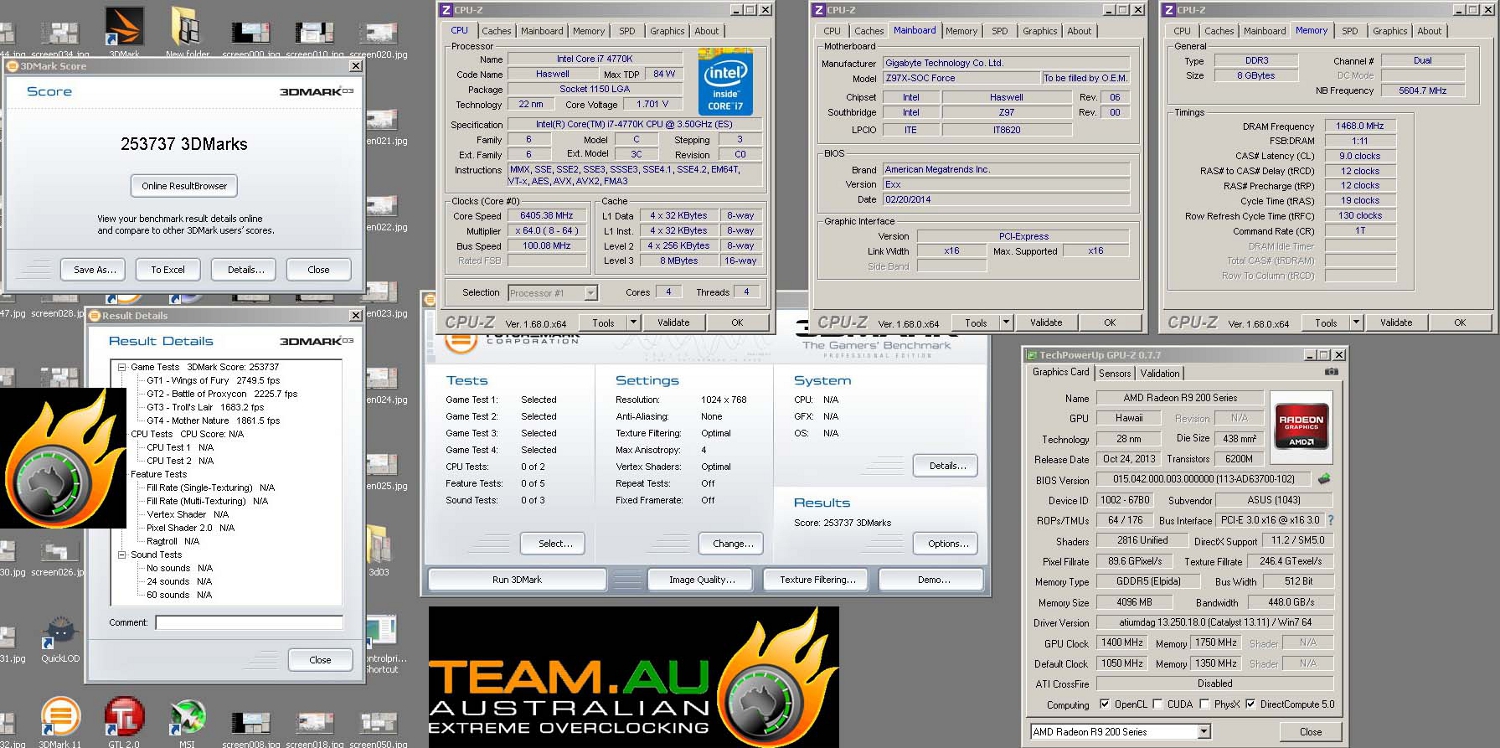Click OK in CPU-Z Mainboard window
The width and height of the screenshot is (1500, 748).
[1109, 322]
